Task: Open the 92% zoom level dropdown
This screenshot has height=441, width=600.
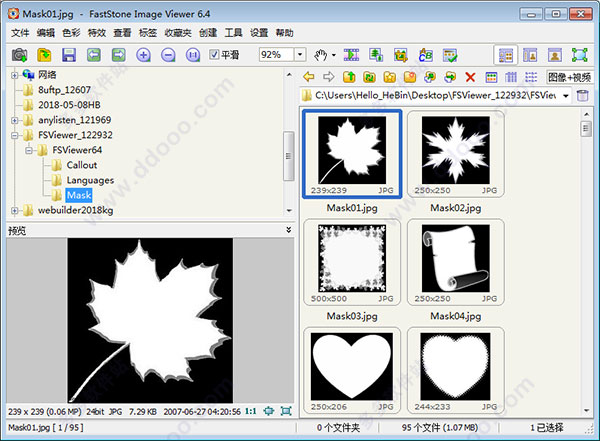Action: pyautogui.click(x=300, y=55)
